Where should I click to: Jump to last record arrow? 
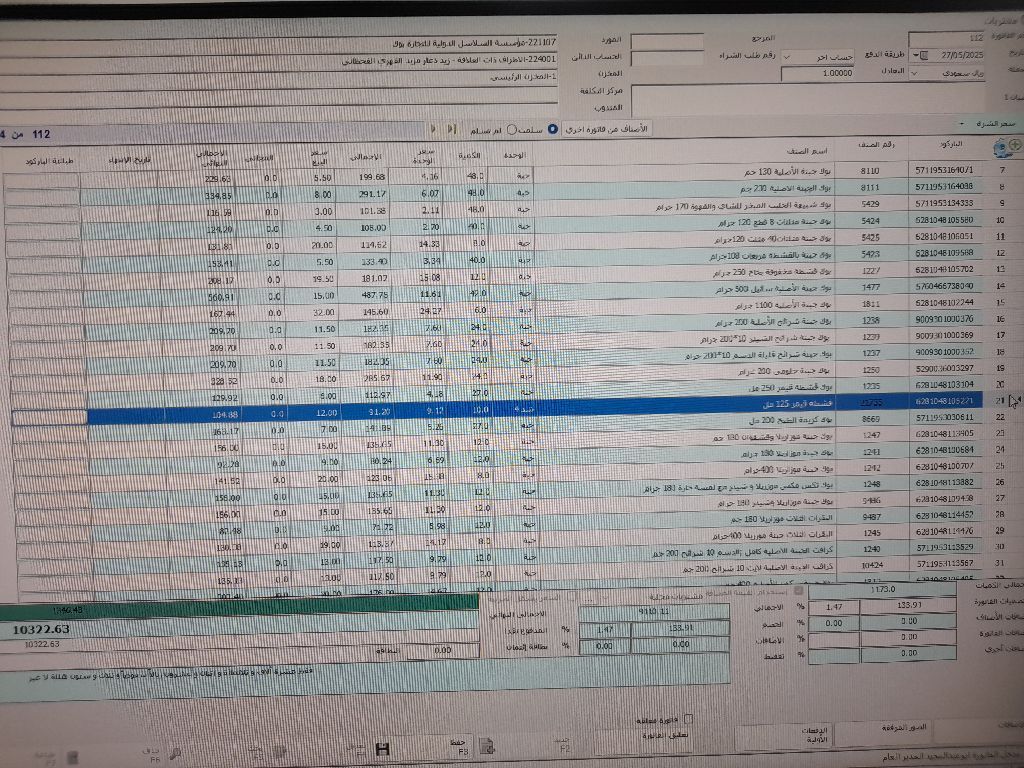(451, 129)
